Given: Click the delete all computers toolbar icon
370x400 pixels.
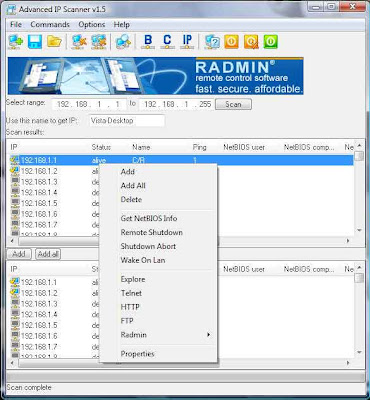Looking at the screenshot, I should pyautogui.click(x=99, y=42).
